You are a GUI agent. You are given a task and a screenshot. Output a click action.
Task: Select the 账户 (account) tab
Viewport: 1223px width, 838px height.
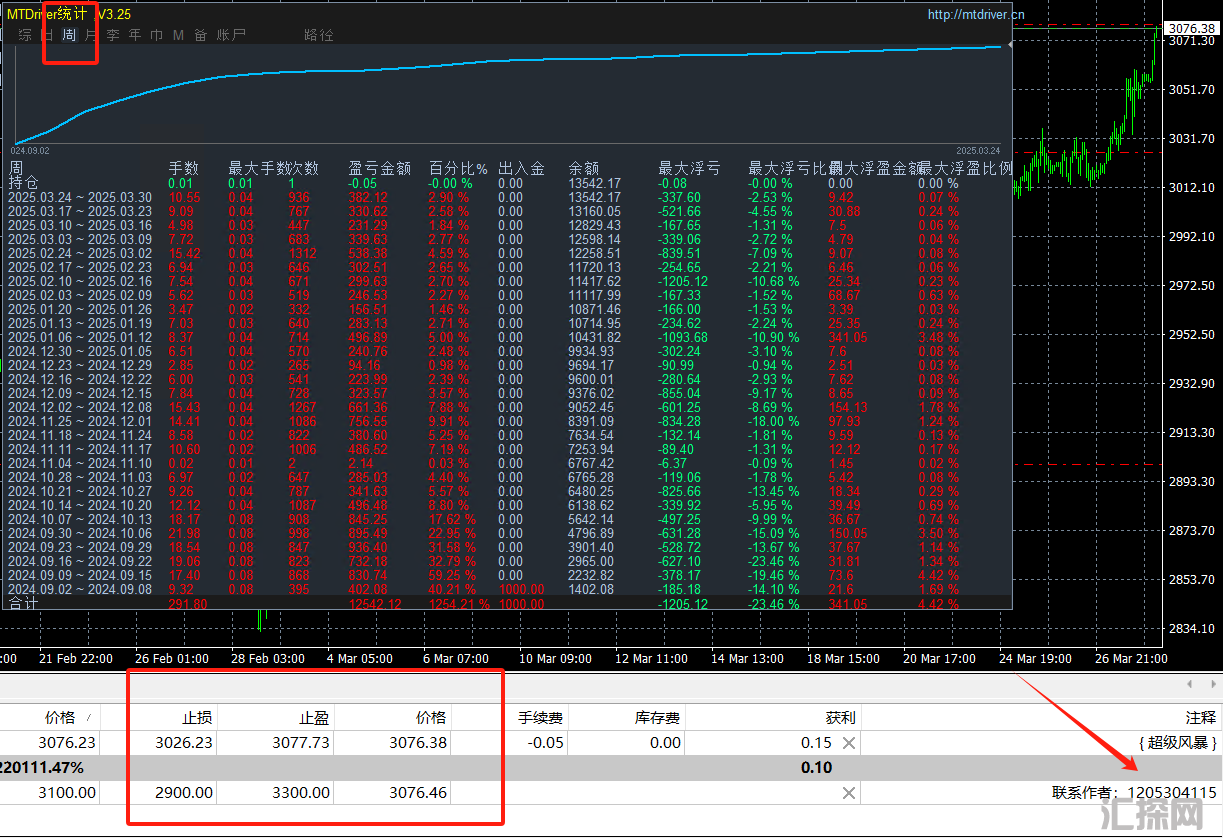tap(231, 35)
